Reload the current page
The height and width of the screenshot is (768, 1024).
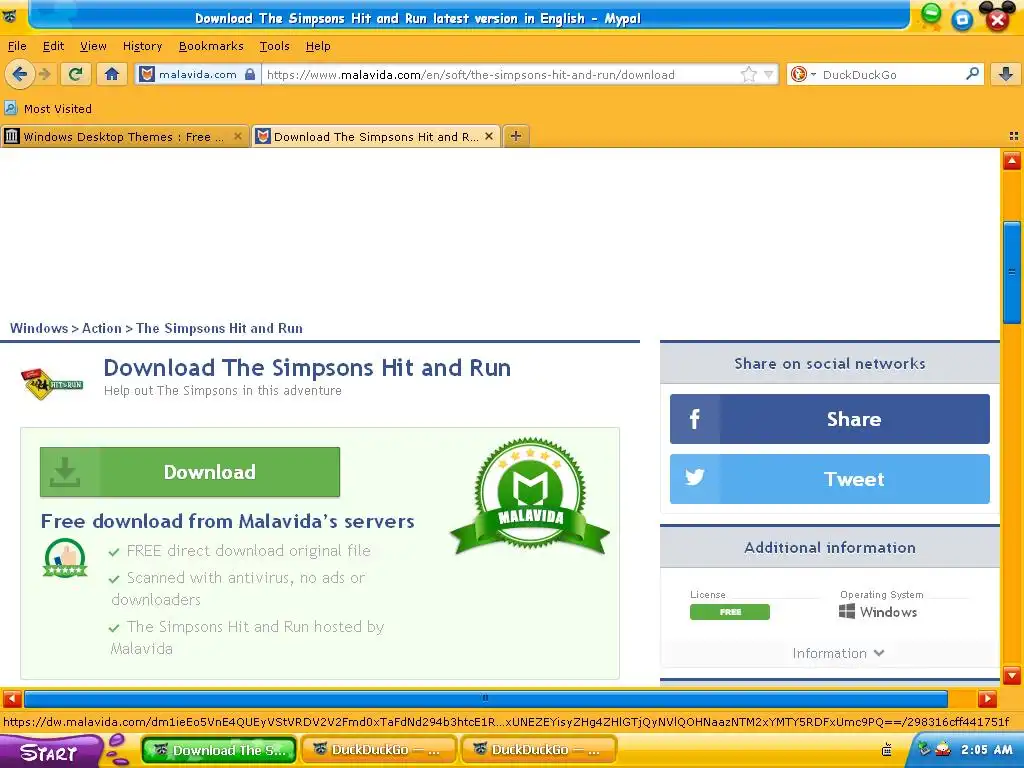point(76,74)
